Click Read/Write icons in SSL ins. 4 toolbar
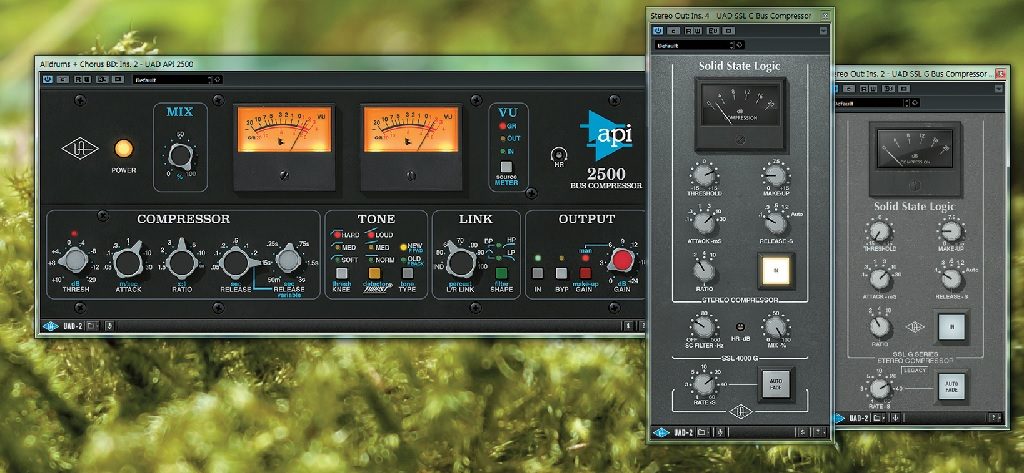The image size is (1024, 473). pyautogui.click(x=694, y=31)
